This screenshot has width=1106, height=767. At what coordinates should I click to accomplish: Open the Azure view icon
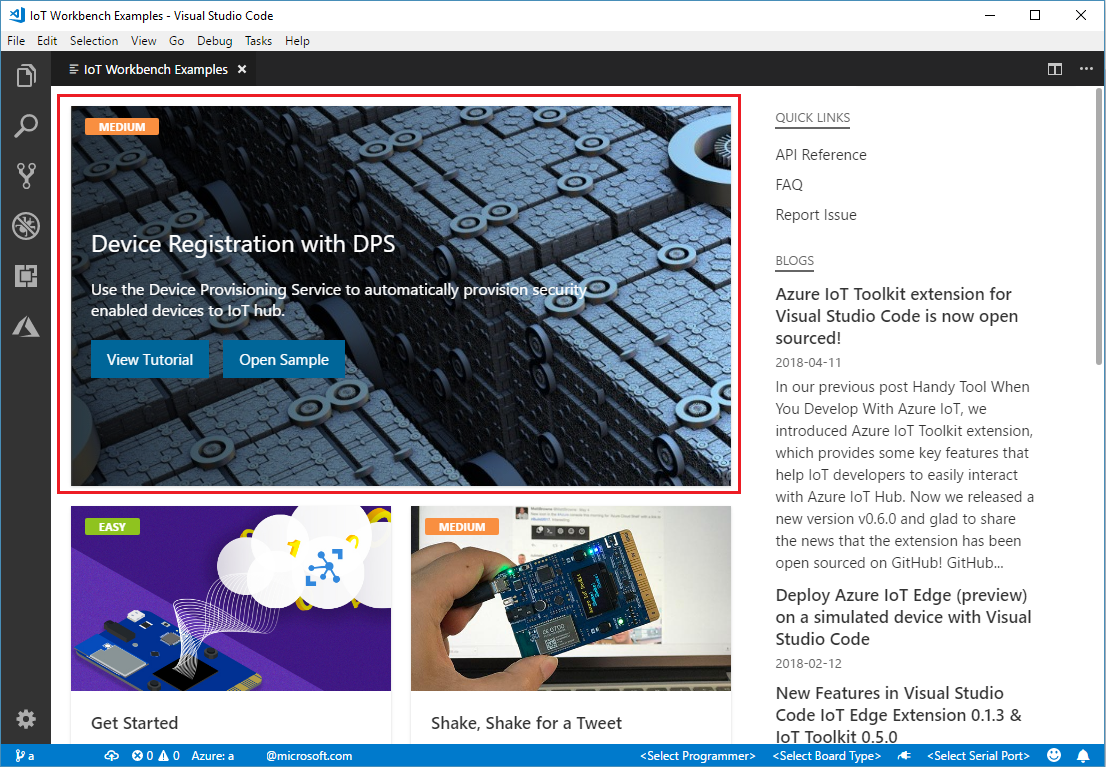pos(26,326)
